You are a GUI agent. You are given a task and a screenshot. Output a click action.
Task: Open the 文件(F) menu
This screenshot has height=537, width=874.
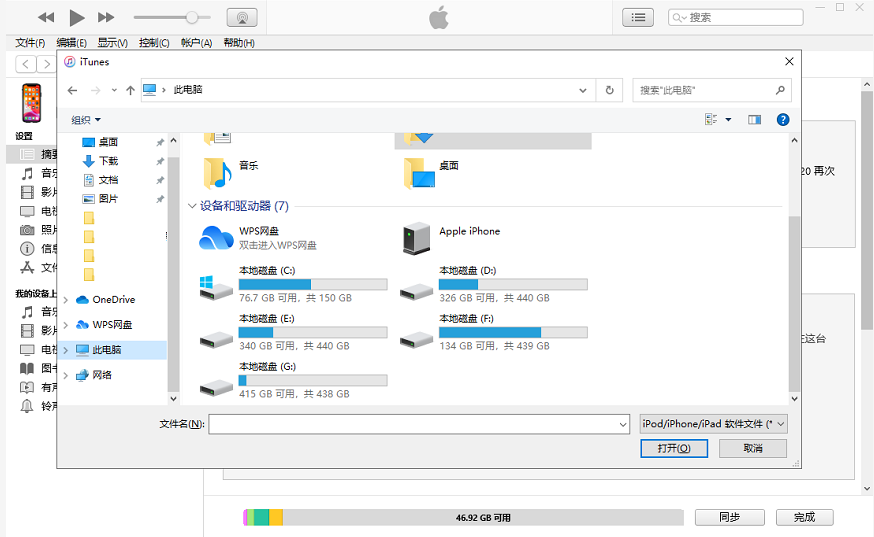30,43
